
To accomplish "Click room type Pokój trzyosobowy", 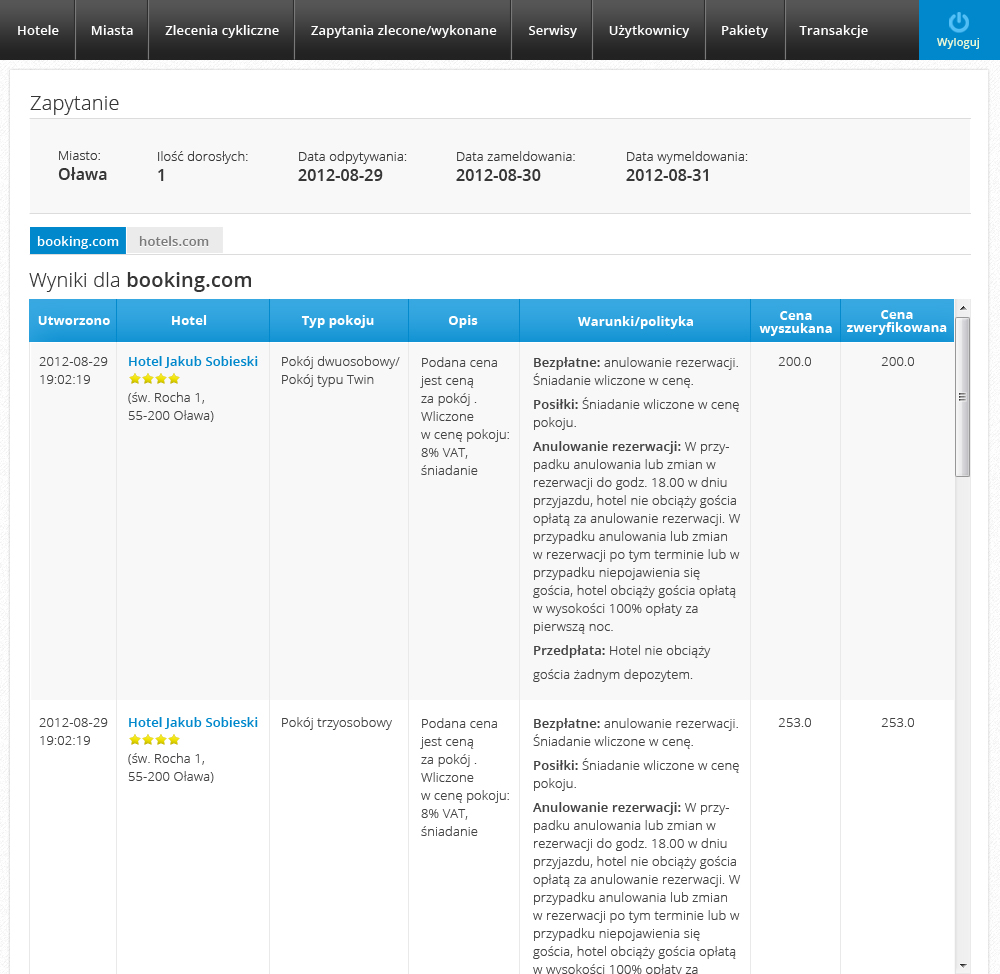I will (336, 723).
